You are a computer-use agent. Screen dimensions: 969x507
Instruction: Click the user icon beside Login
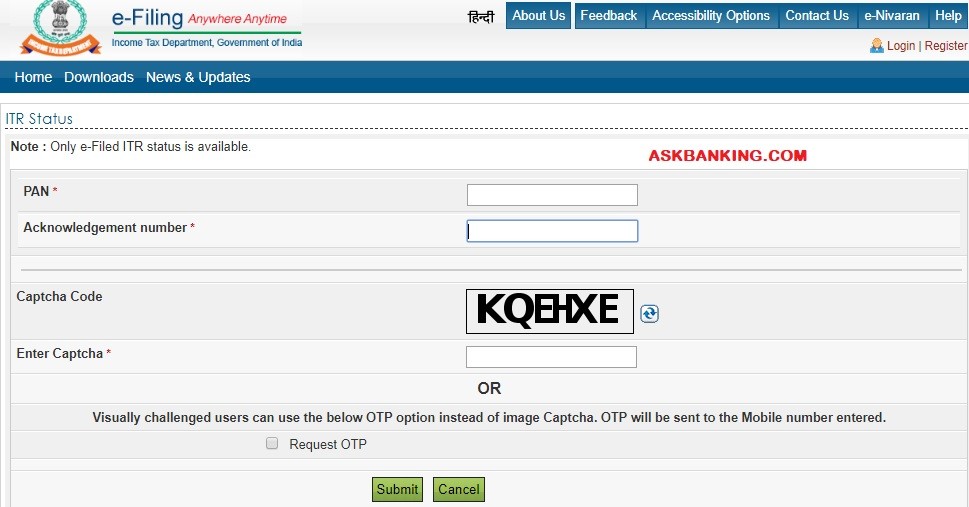(876, 46)
